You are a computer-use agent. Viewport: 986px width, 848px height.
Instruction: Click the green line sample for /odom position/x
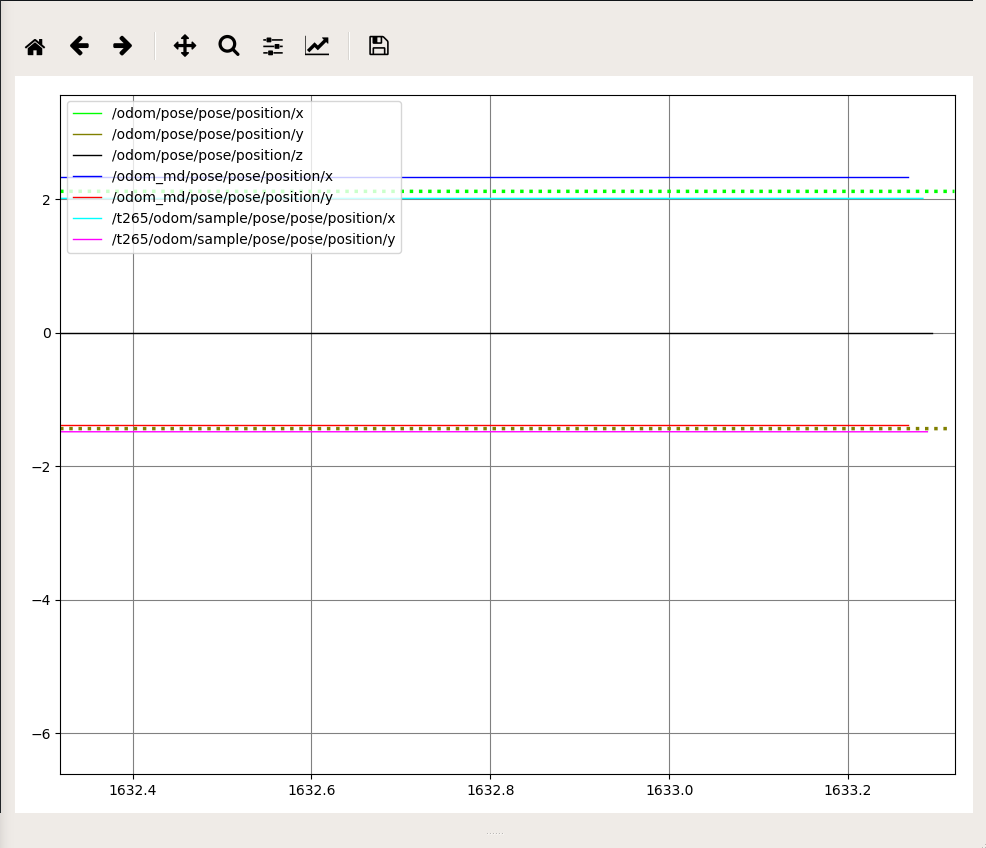[x=87, y=113]
